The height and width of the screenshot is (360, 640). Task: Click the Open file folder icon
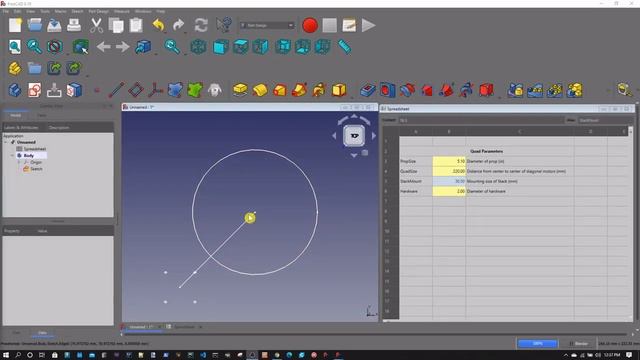coord(35,25)
